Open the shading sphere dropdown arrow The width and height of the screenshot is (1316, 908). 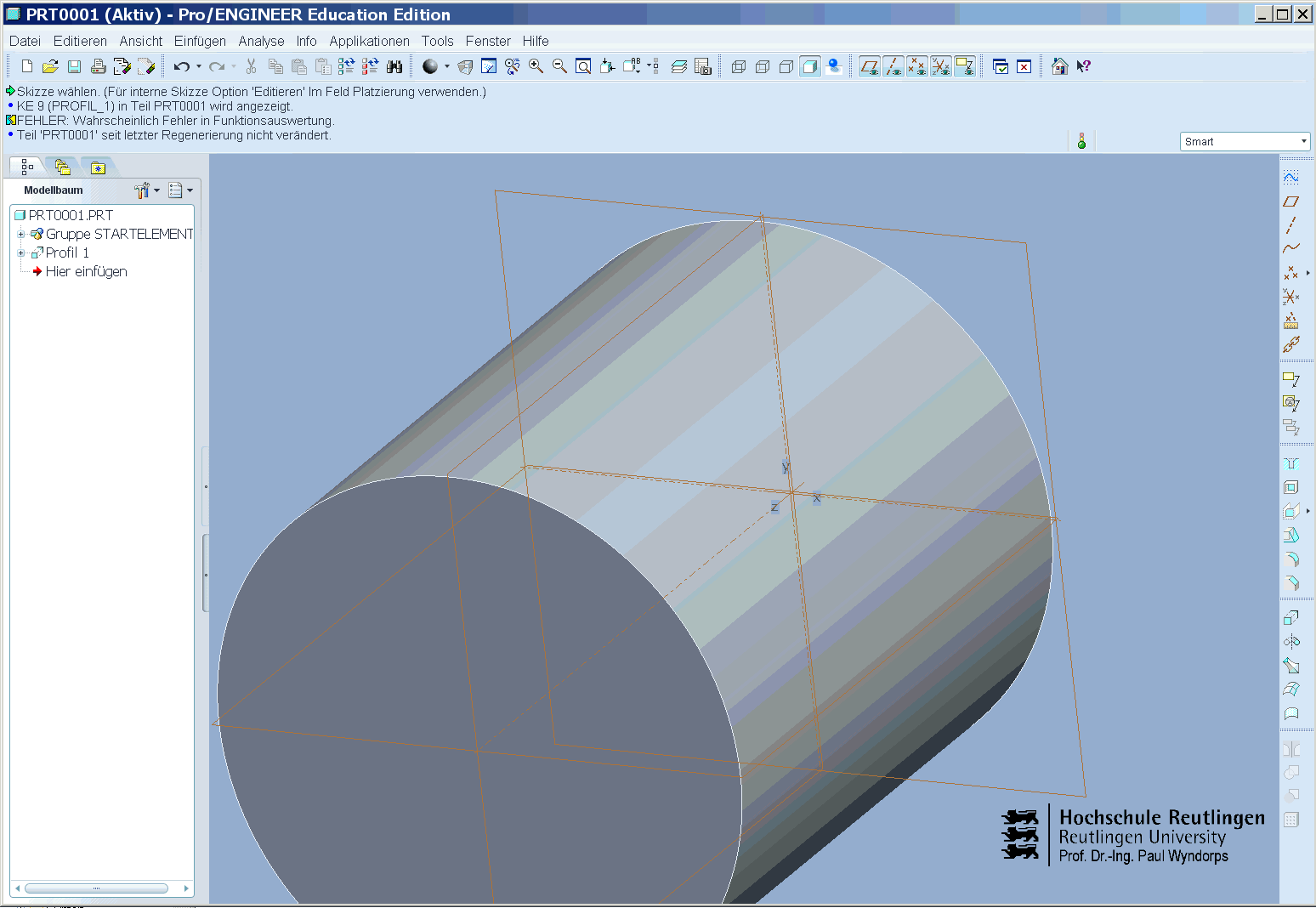pyautogui.click(x=447, y=66)
